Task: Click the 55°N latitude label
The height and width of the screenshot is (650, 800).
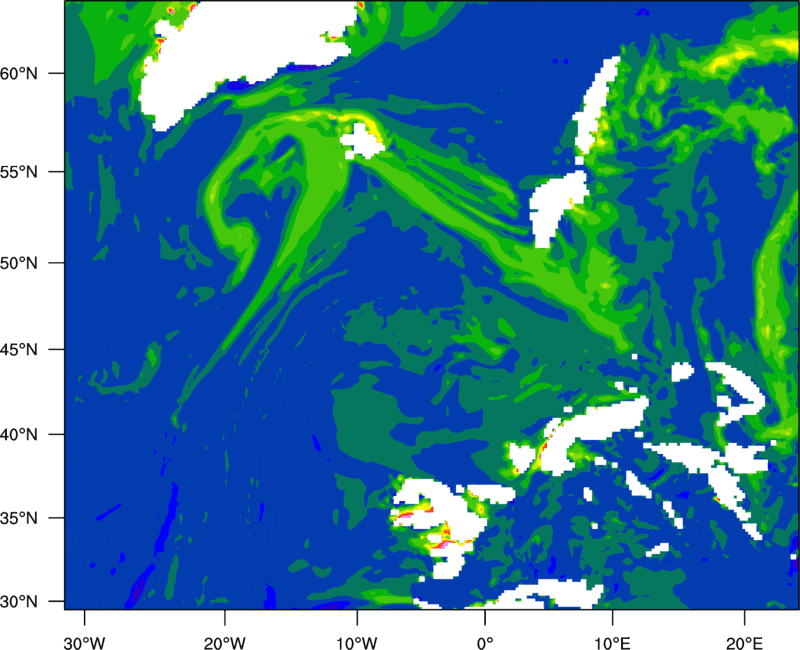Action: coord(19,172)
